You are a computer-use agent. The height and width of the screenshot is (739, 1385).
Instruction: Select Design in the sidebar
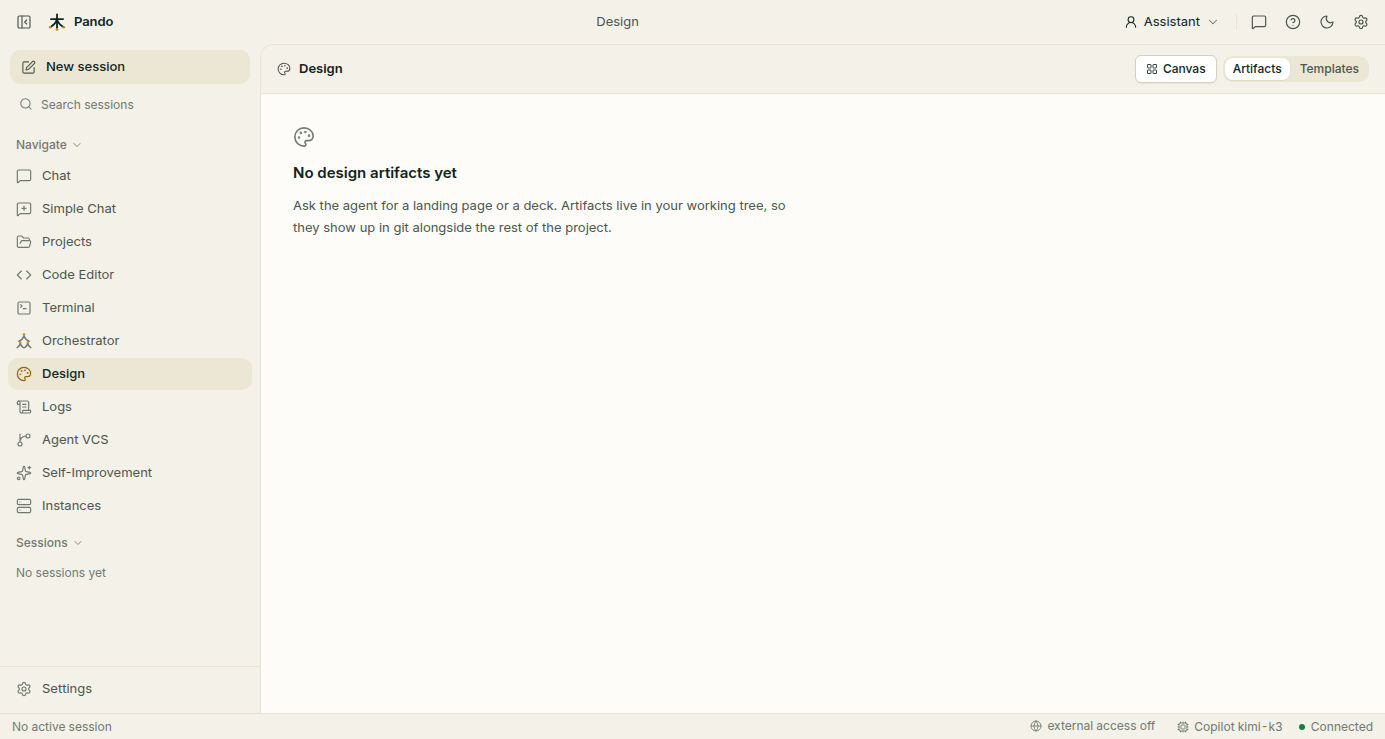(x=130, y=374)
